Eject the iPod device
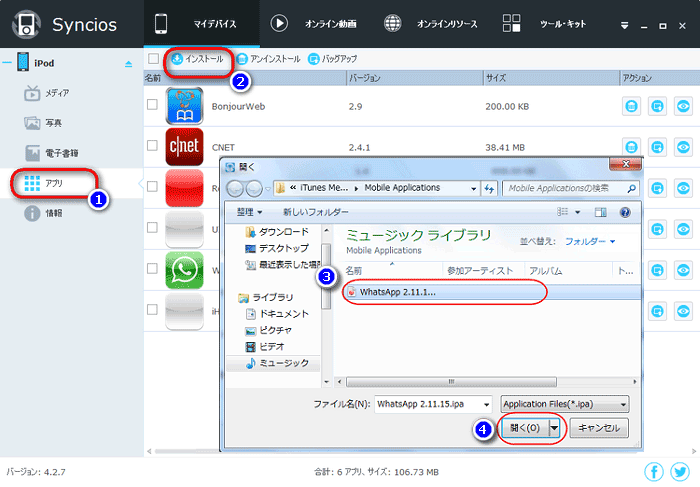Screen dimensions: 700x487 [129, 64]
